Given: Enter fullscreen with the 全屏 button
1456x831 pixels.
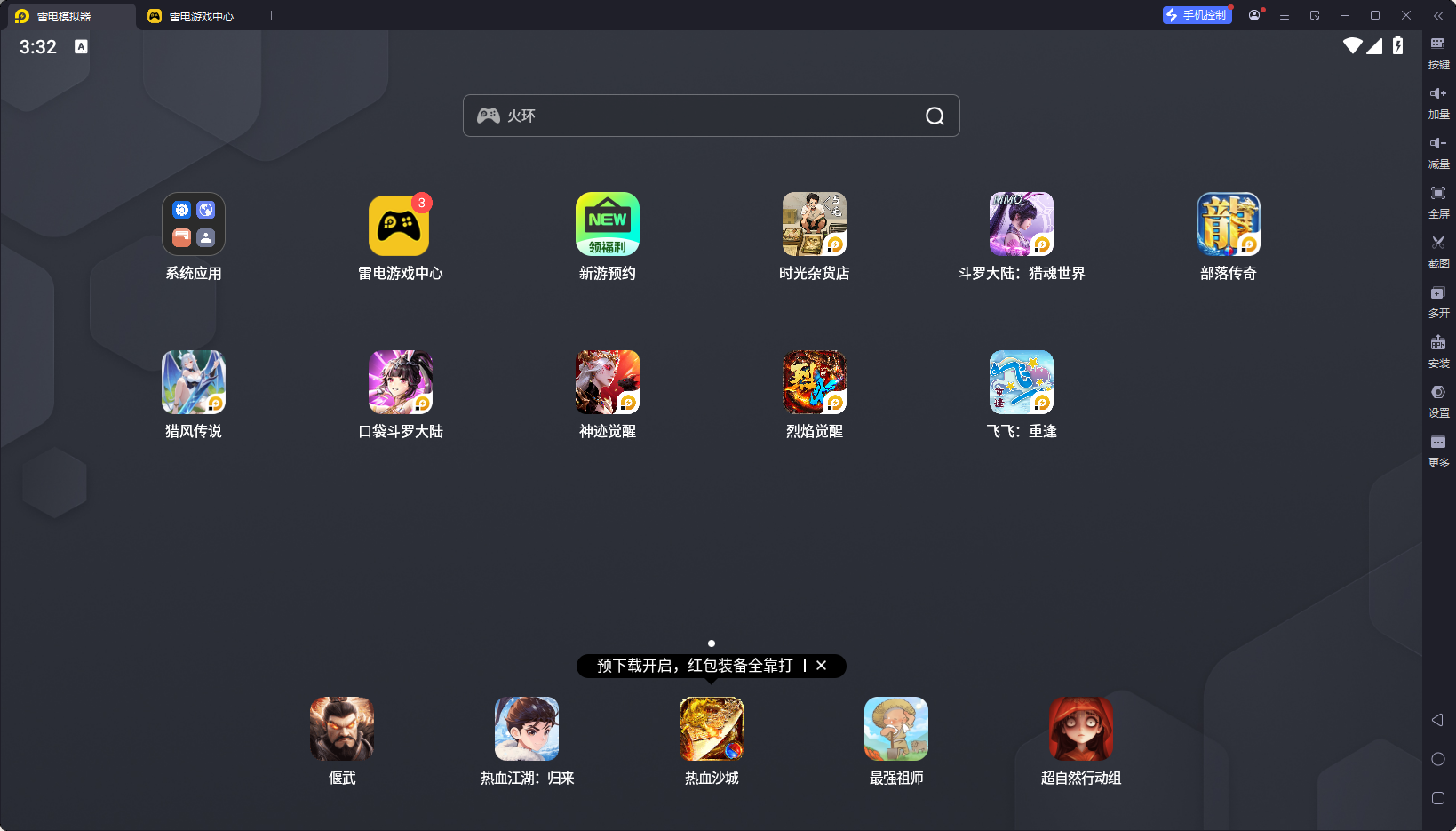Looking at the screenshot, I should point(1438,202).
